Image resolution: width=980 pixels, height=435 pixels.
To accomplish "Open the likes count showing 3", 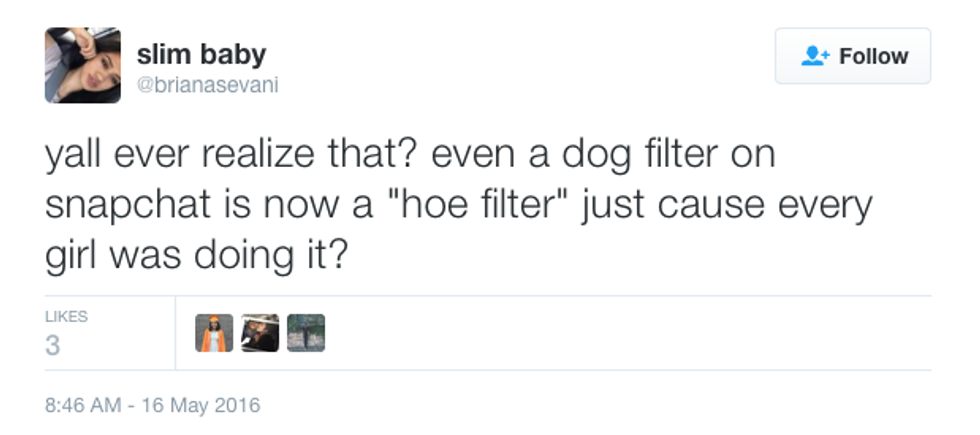I will click(x=52, y=346).
